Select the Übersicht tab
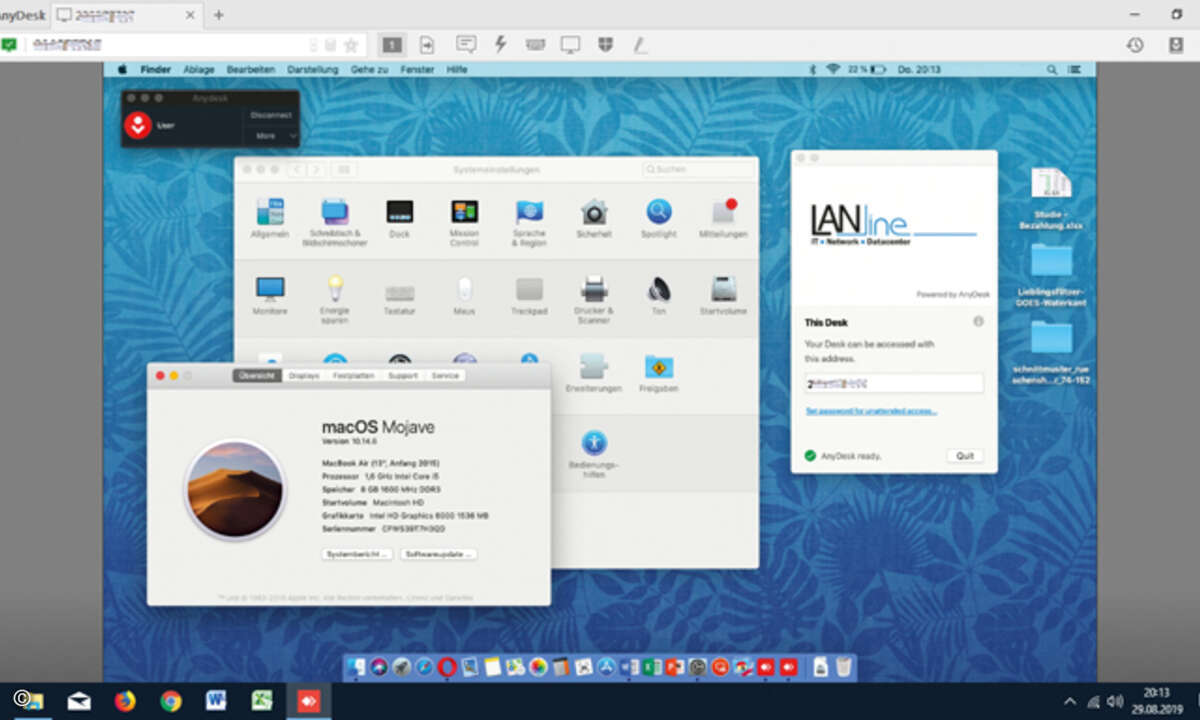Screen dimensions: 1200x720 click(257, 376)
